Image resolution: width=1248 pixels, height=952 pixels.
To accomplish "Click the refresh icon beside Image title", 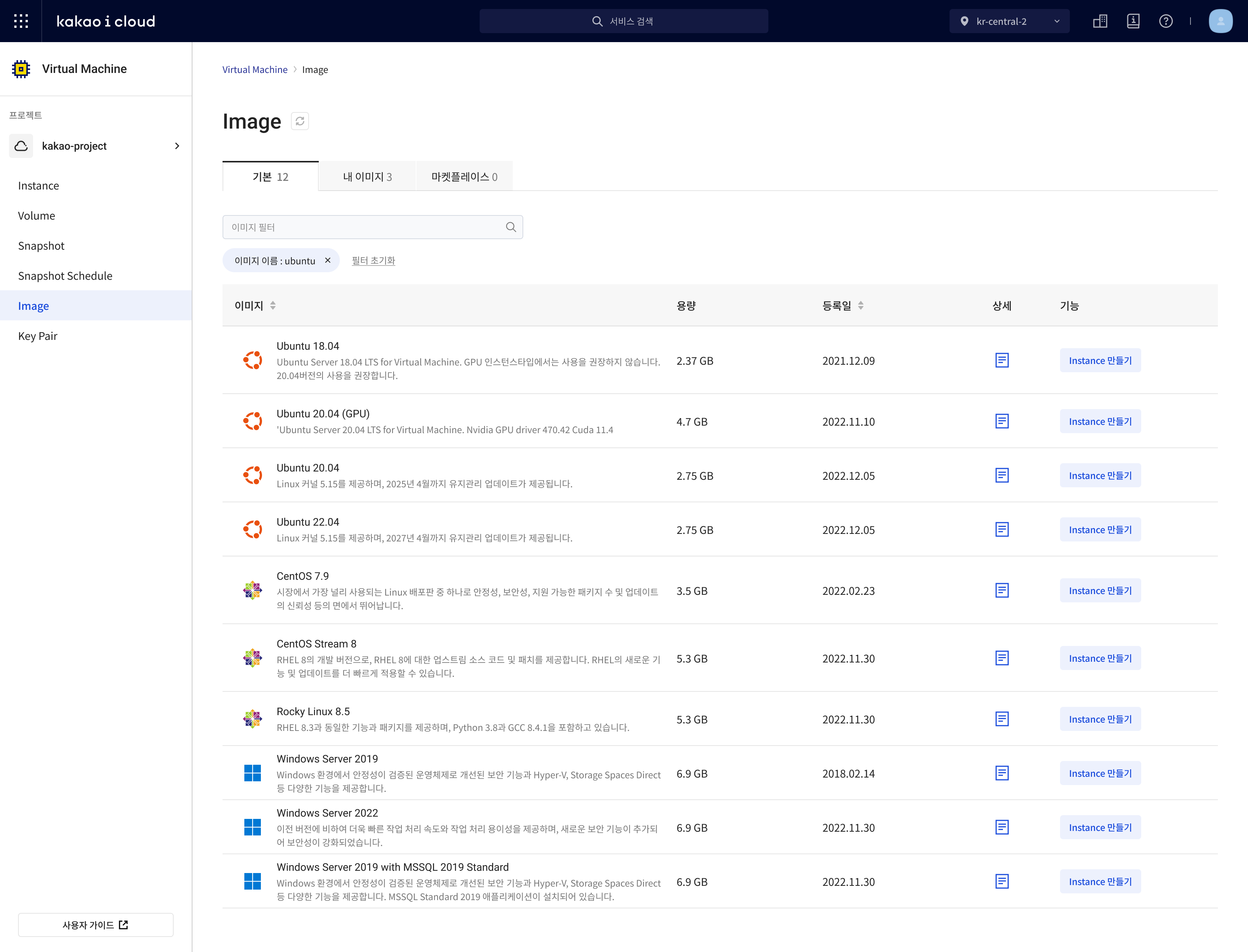I will pos(300,121).
